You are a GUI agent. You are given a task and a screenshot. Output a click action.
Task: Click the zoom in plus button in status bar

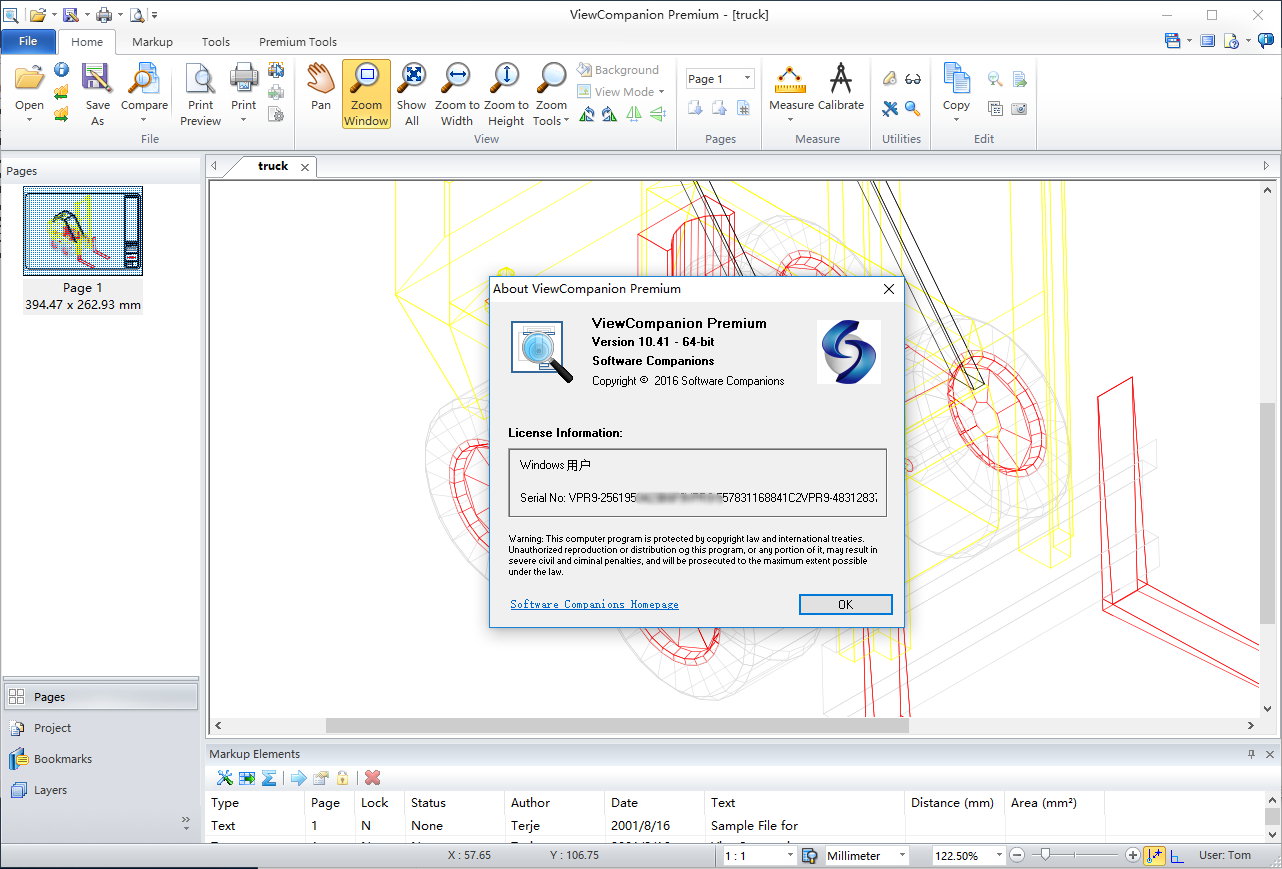point(1132,856)
